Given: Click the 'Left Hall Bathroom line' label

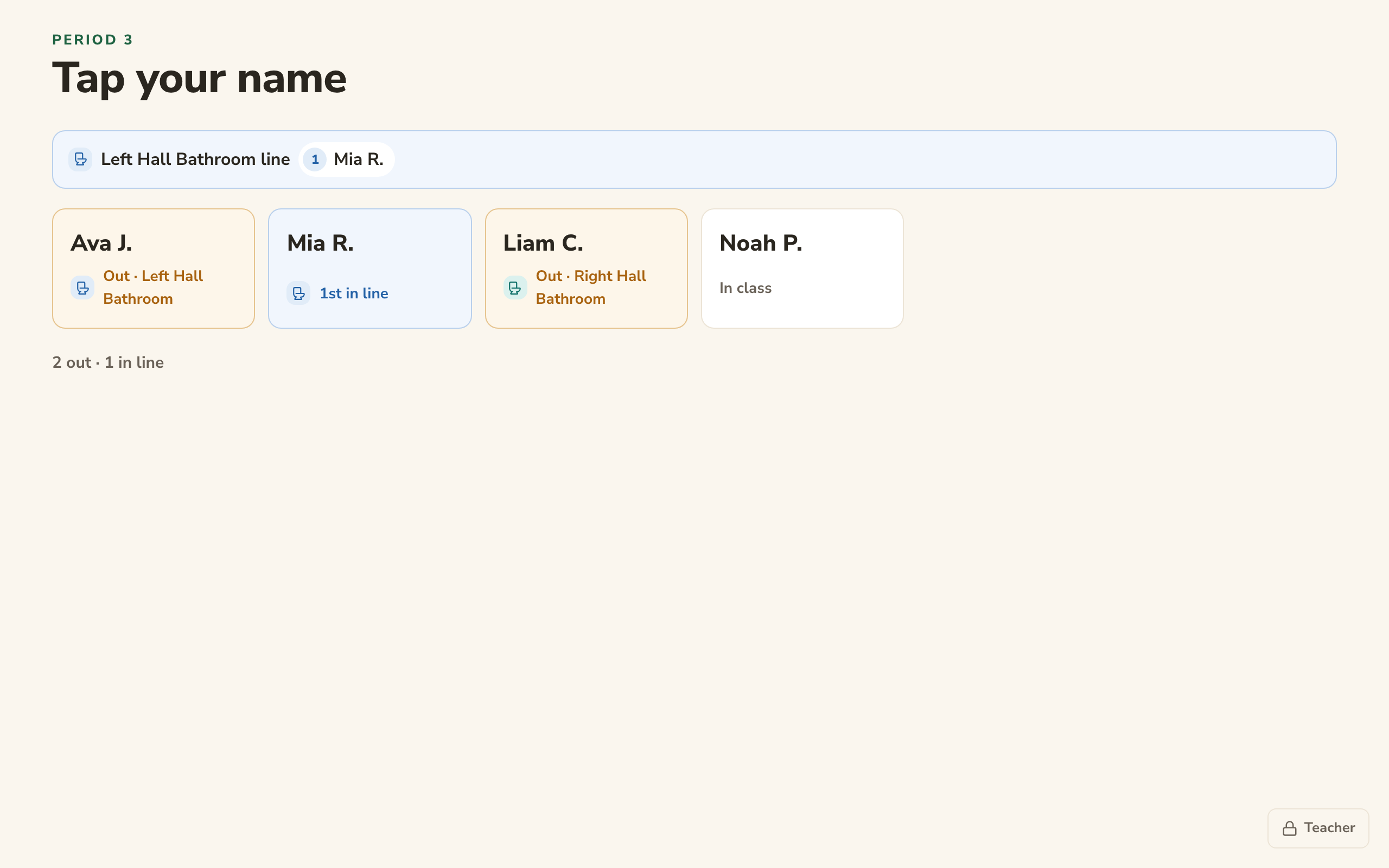Looking at the screenshot, I should (x=195, y=159).
